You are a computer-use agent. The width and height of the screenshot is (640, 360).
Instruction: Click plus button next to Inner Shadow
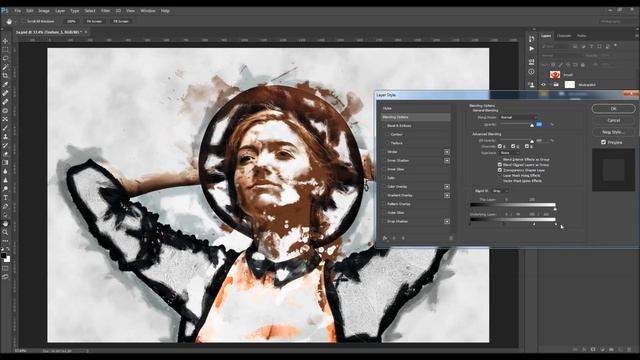447,160
